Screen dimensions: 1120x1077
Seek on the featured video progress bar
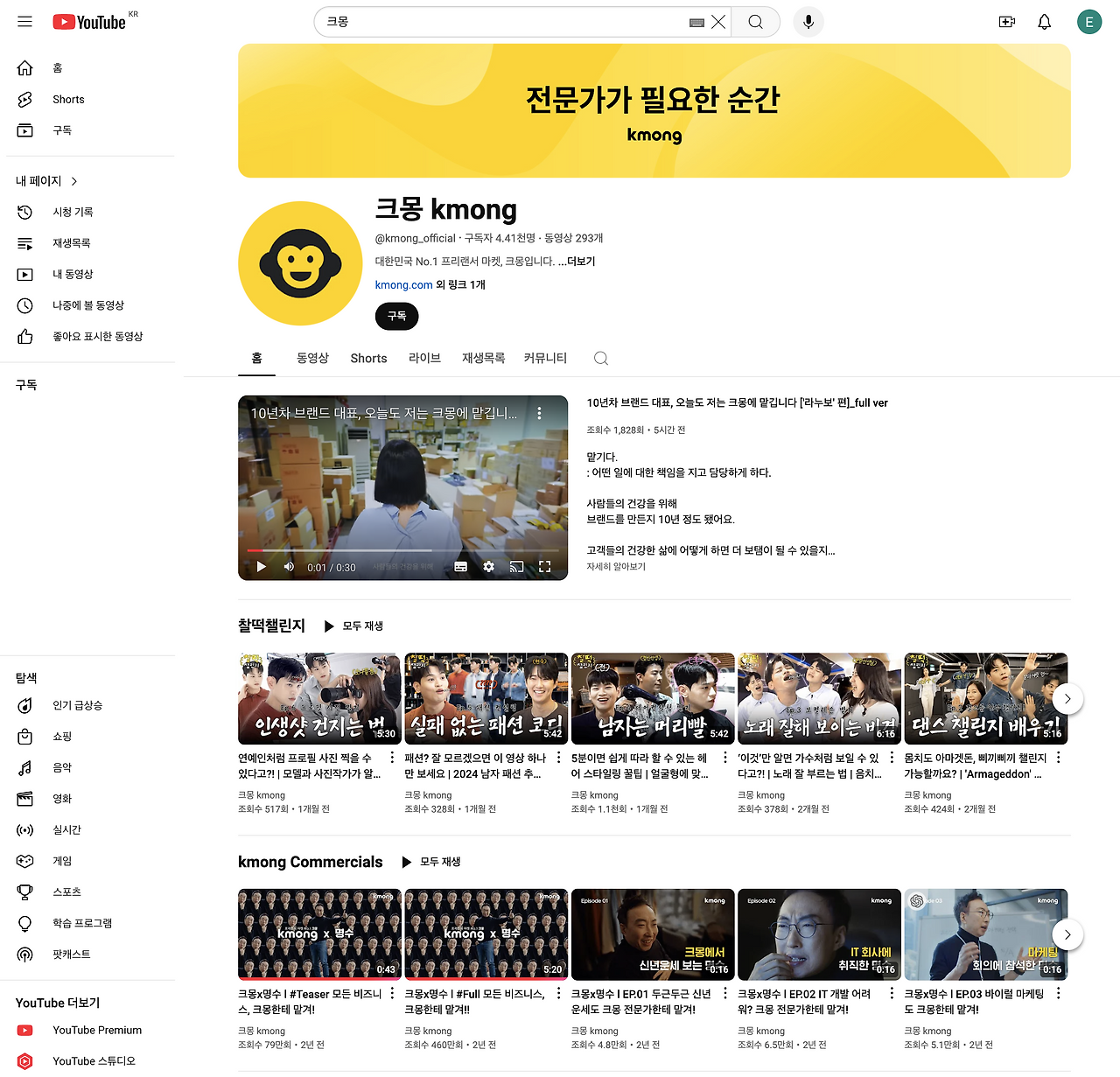point(402,550)
